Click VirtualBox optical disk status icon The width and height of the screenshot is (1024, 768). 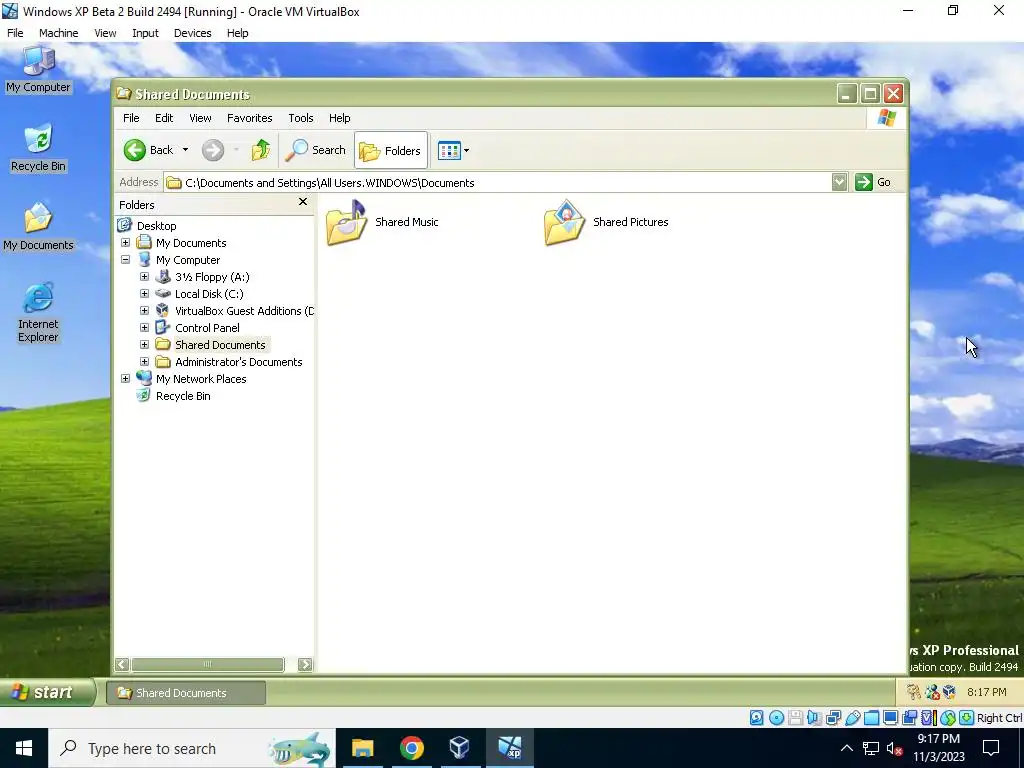(776, 718)
